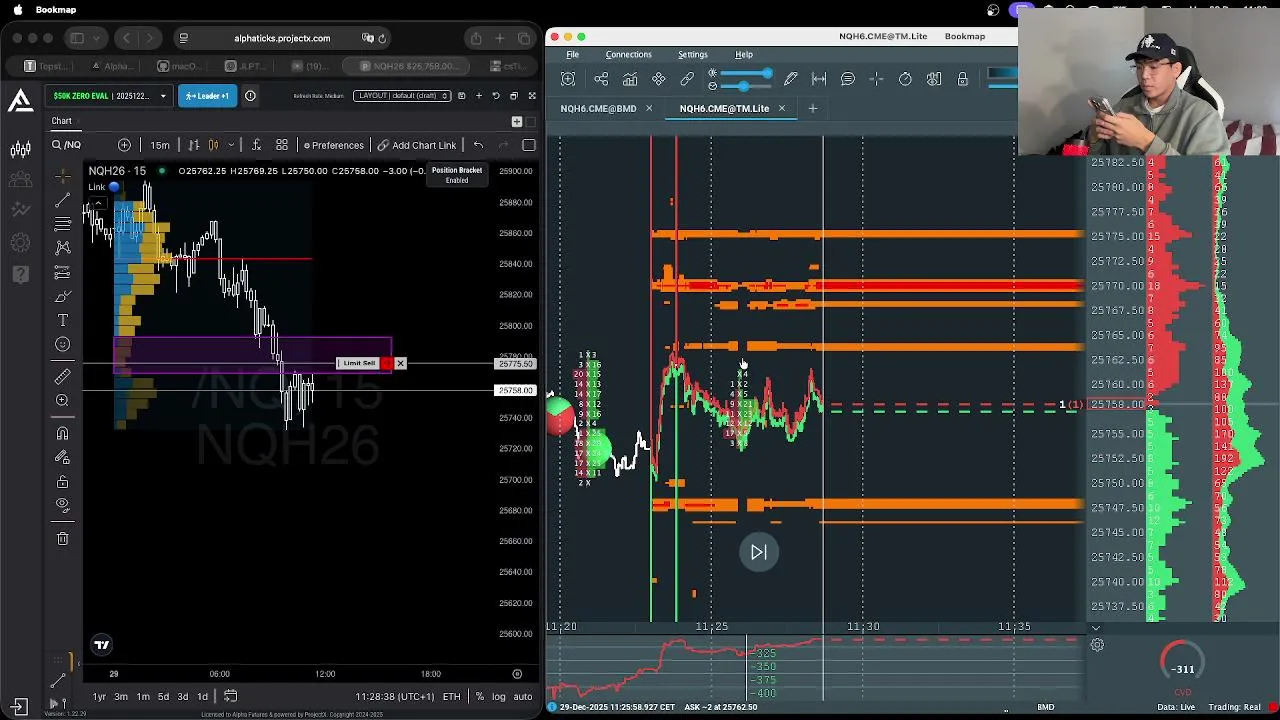This screenshot has width=1280, height=720.
Task: Open the go to date calendar icon
Action: (230, 696)
